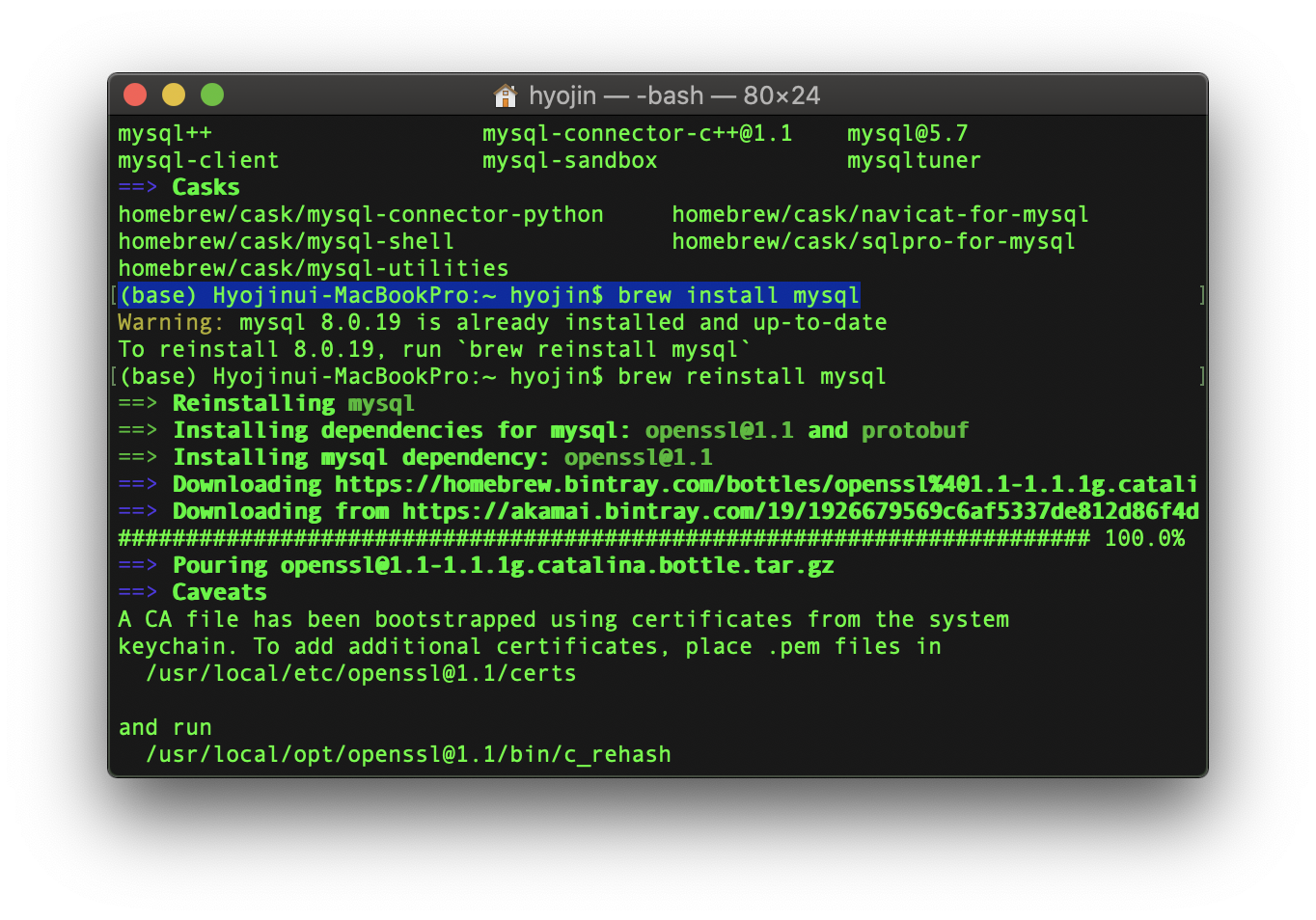The width and height of the screenshot is (1316, 920).
Task: Click '/usr/local/opt/openssl@1.1/bin/c_rehash' path
Action: point(408,754)
